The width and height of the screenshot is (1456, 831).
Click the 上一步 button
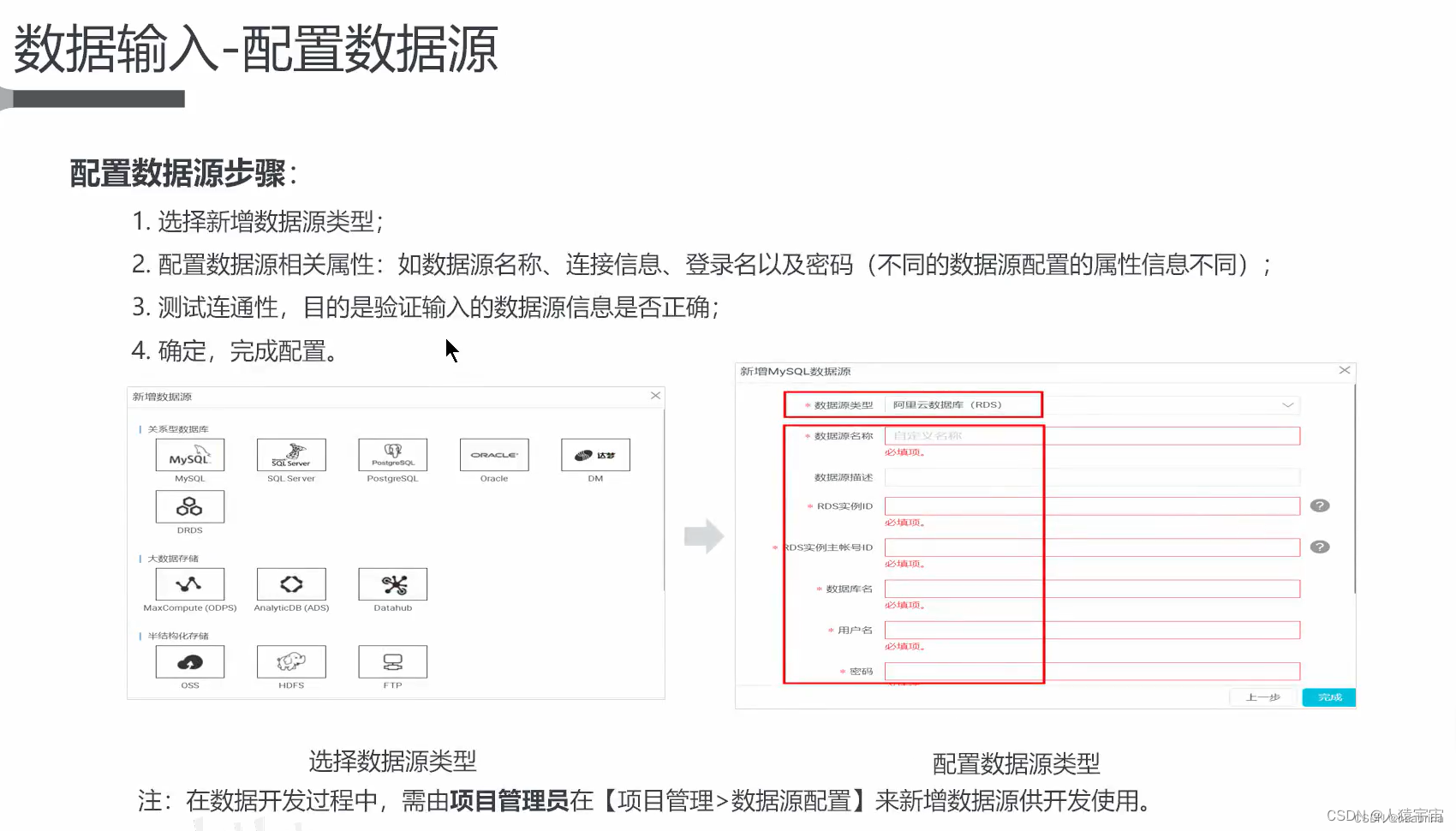click(x=1263, y=697)
